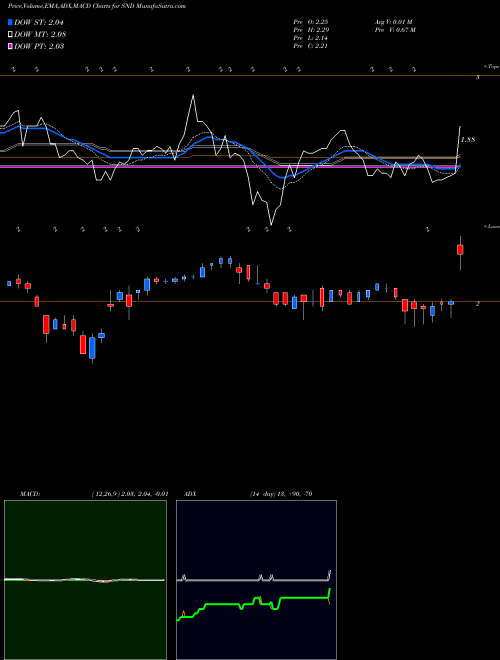Click the latest red candlestick at far right

click(x=460, y=250)
